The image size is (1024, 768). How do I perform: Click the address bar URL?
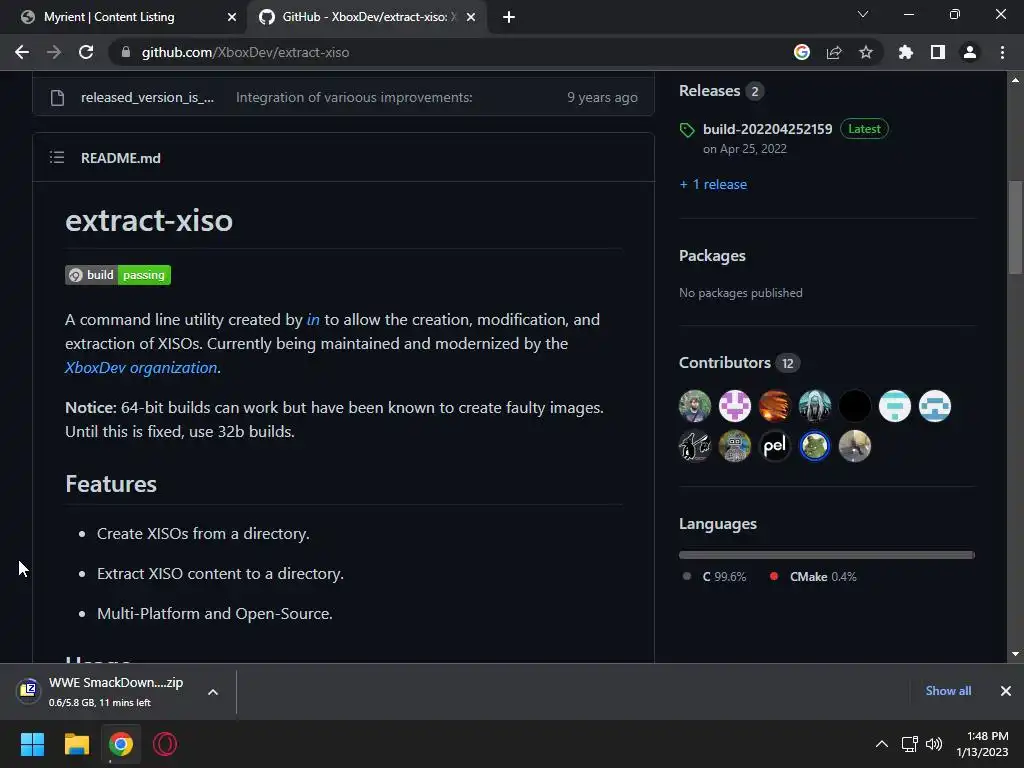click(x=246, y=52)
